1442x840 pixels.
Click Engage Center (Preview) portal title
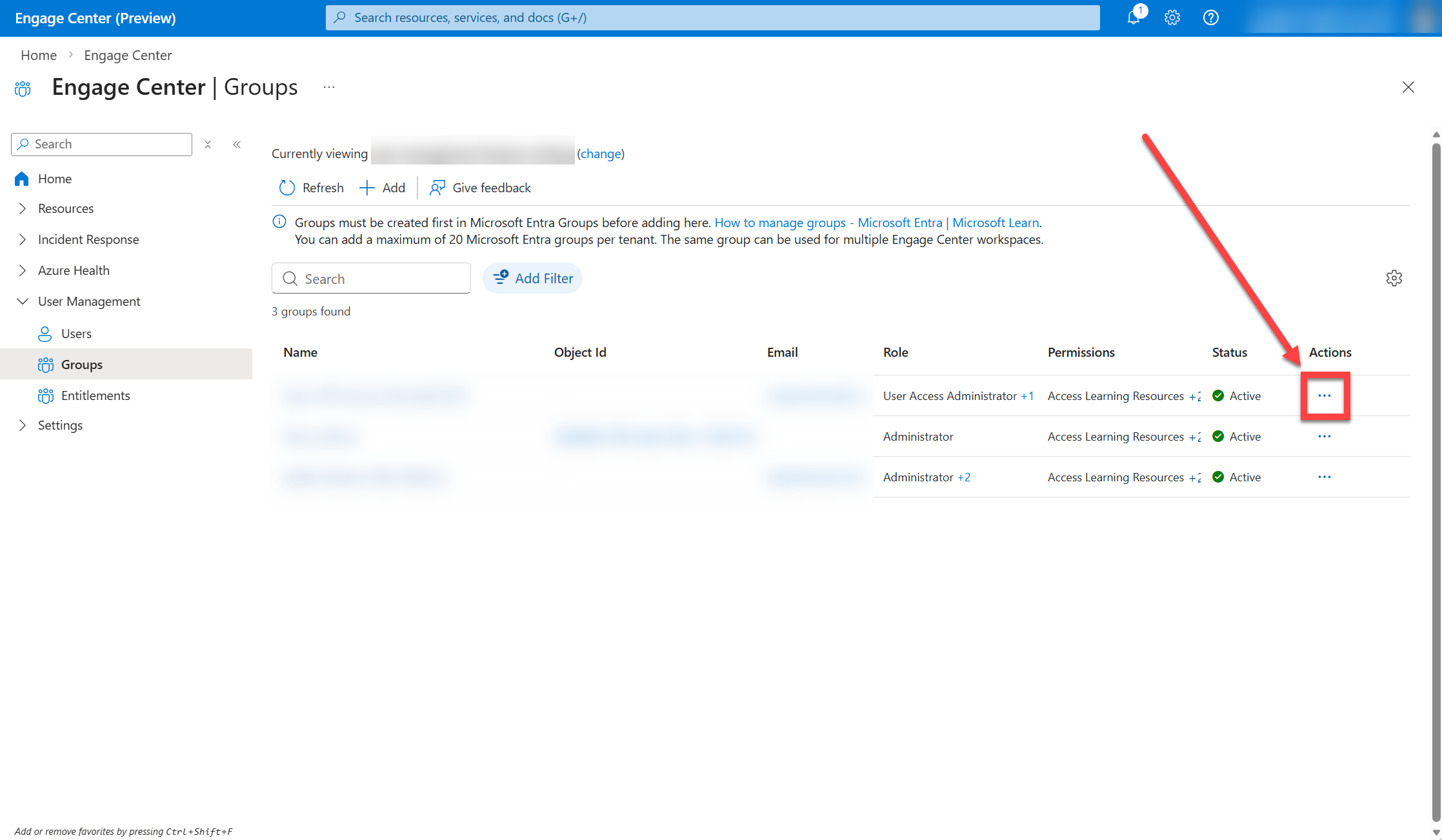[x=95, y=18]
